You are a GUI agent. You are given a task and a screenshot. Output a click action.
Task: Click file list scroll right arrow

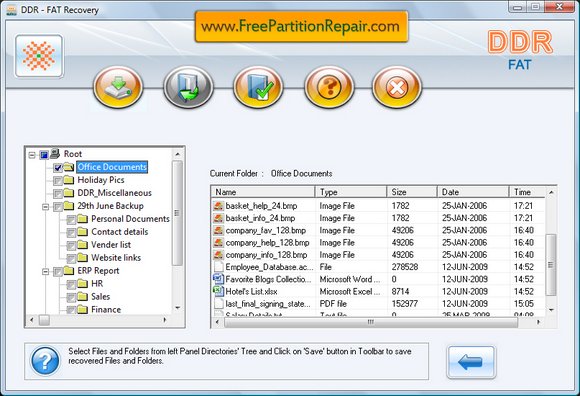[538, 322]
